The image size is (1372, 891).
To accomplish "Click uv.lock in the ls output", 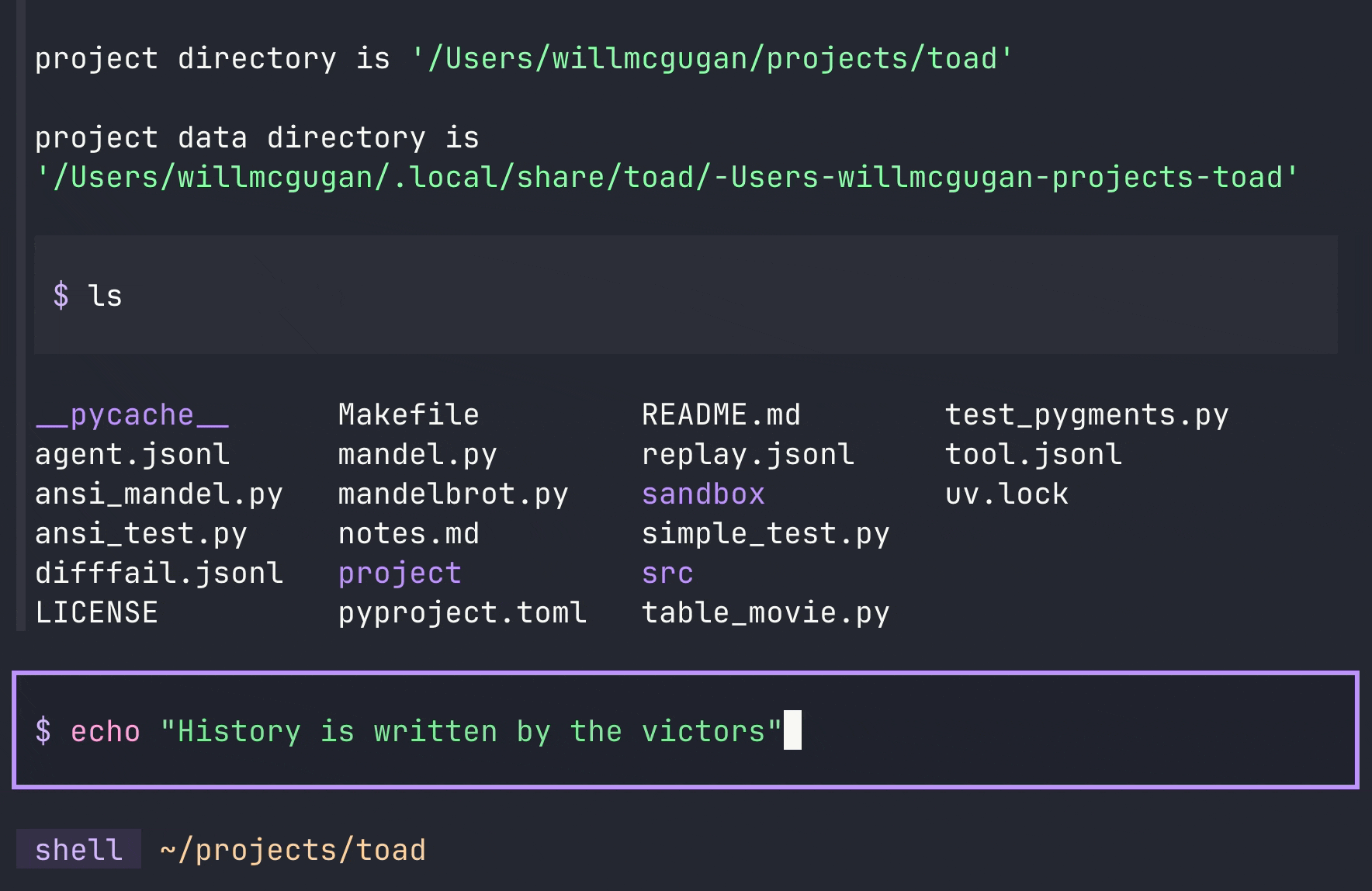I will (1006, 494).
